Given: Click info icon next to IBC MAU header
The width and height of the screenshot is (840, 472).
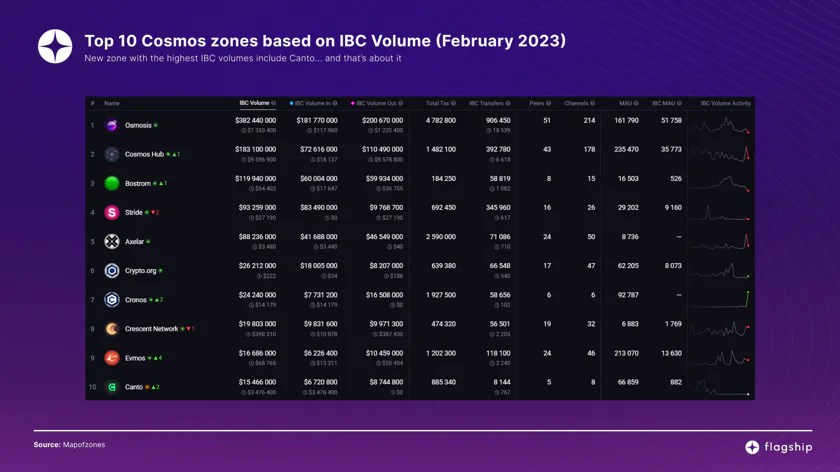Looking at the screenshot, I should pos(679,103).
